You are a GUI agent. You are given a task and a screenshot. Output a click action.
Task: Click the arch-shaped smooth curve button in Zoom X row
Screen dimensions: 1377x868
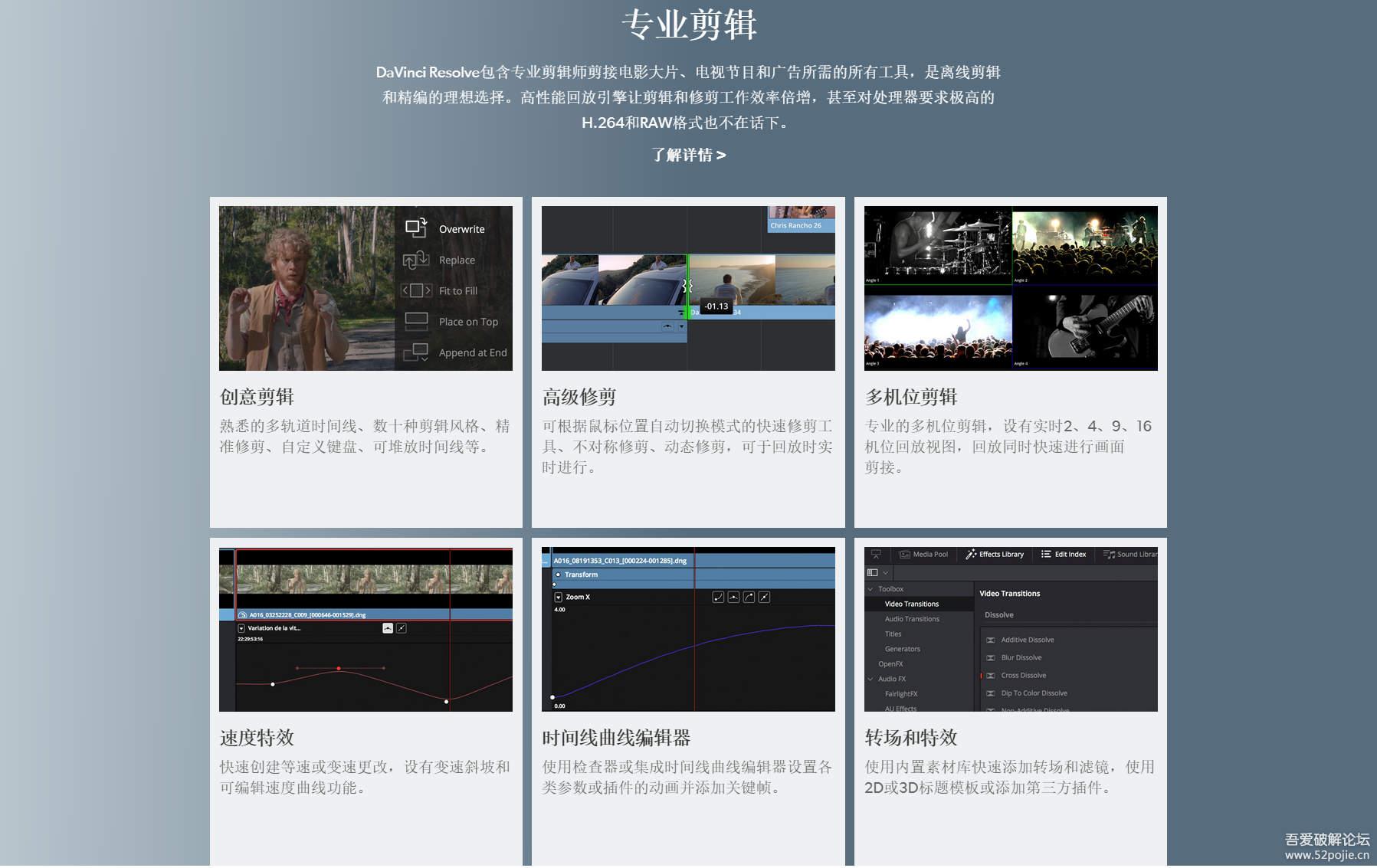click(733, 597)
